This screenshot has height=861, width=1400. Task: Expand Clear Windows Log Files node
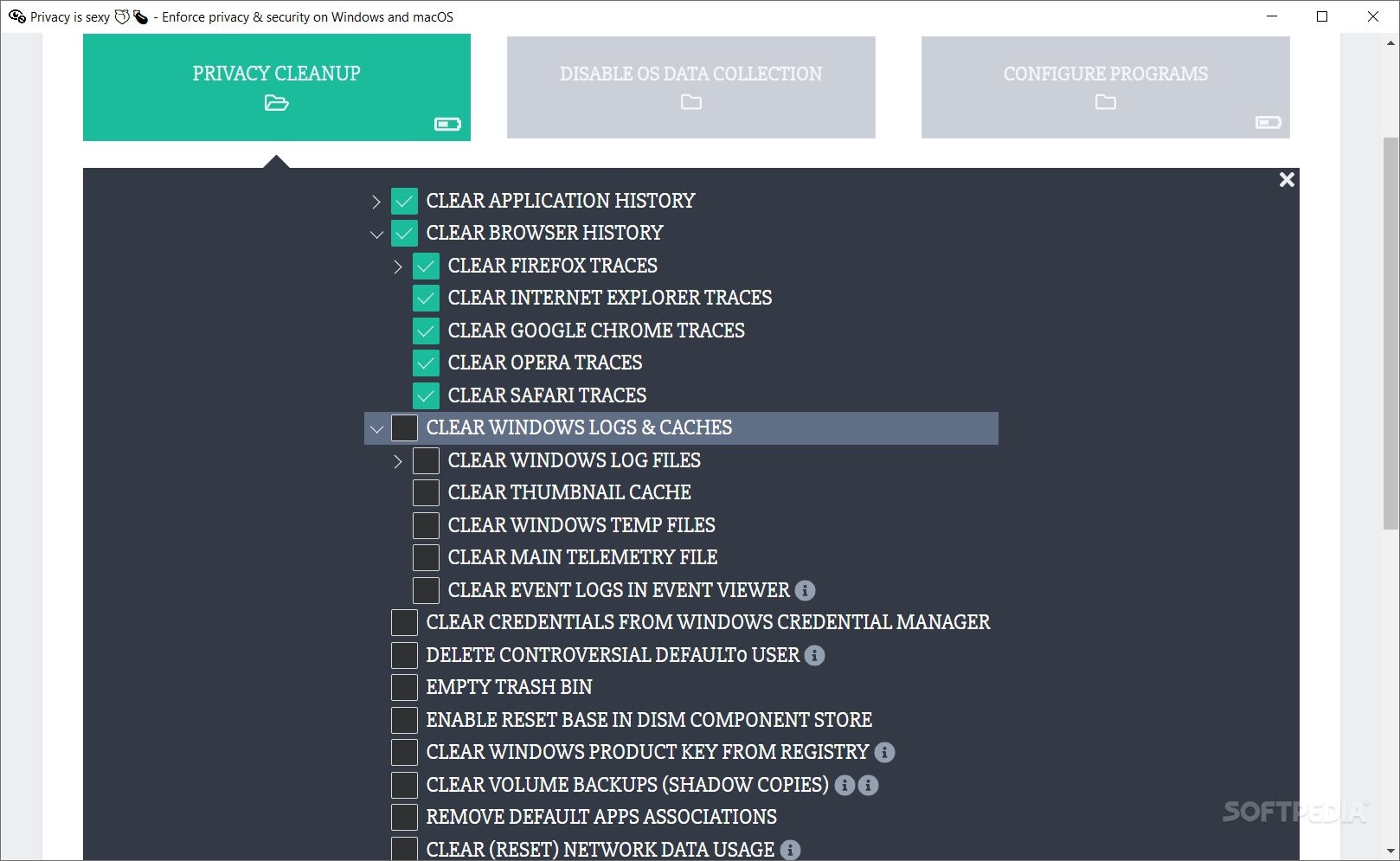(397, 461)
